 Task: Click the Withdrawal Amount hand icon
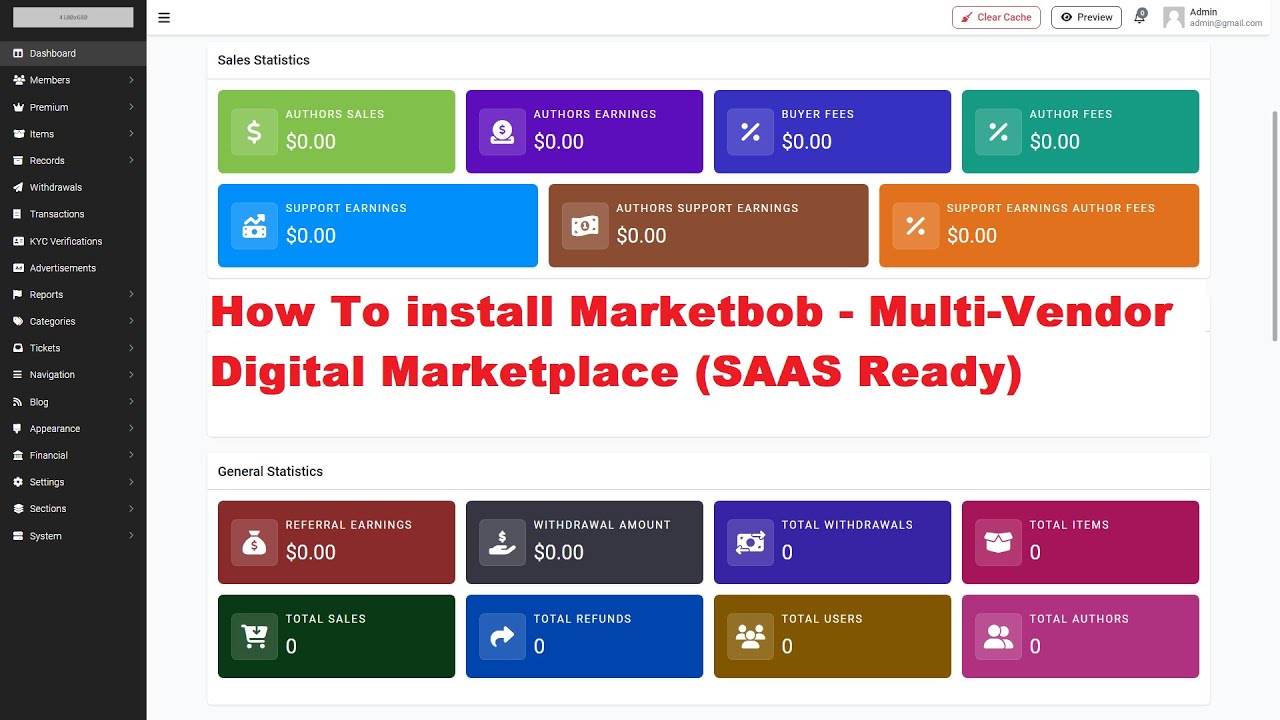coord(502,543)
